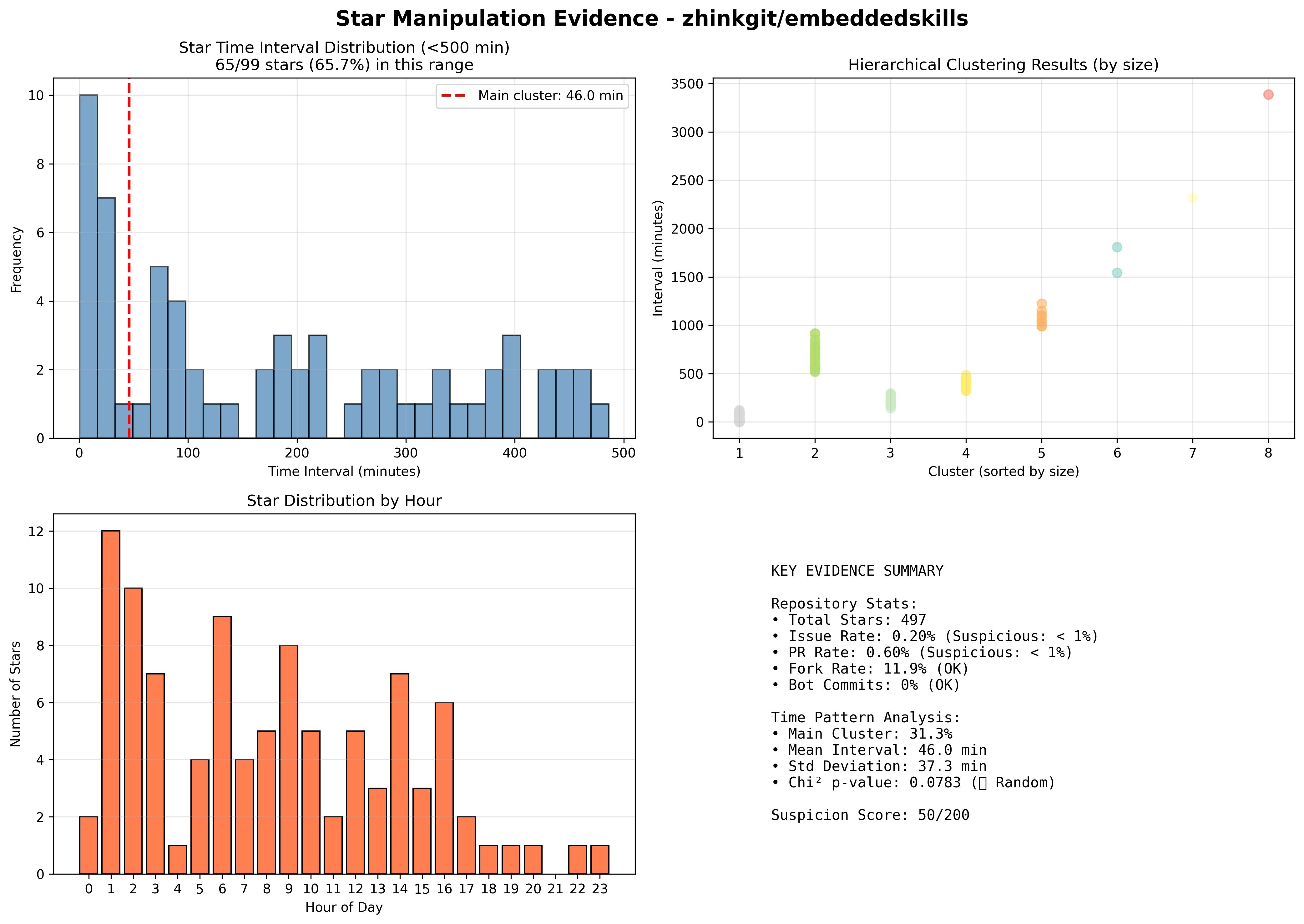
Task: Click the 'Suspicion Score: 50/200' line
Action: (x=870, y=815)
